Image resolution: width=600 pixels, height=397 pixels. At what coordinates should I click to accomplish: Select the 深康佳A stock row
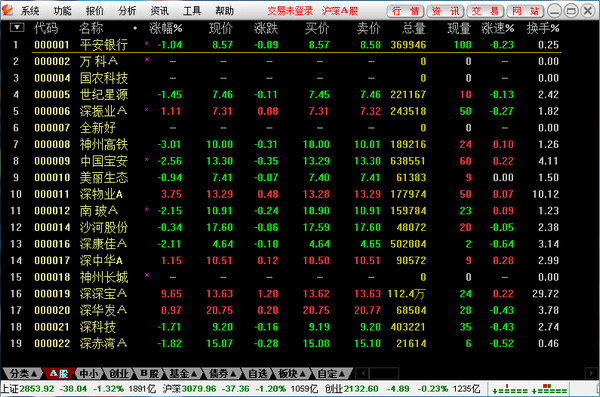(x=285, y=244)
